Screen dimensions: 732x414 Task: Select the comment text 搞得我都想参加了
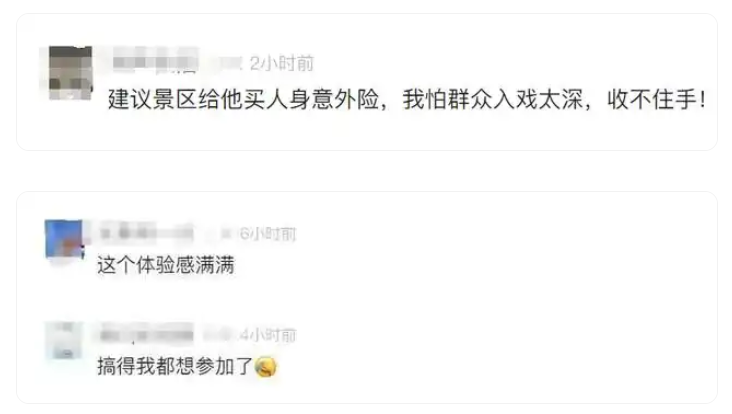(x=175, y=366)
